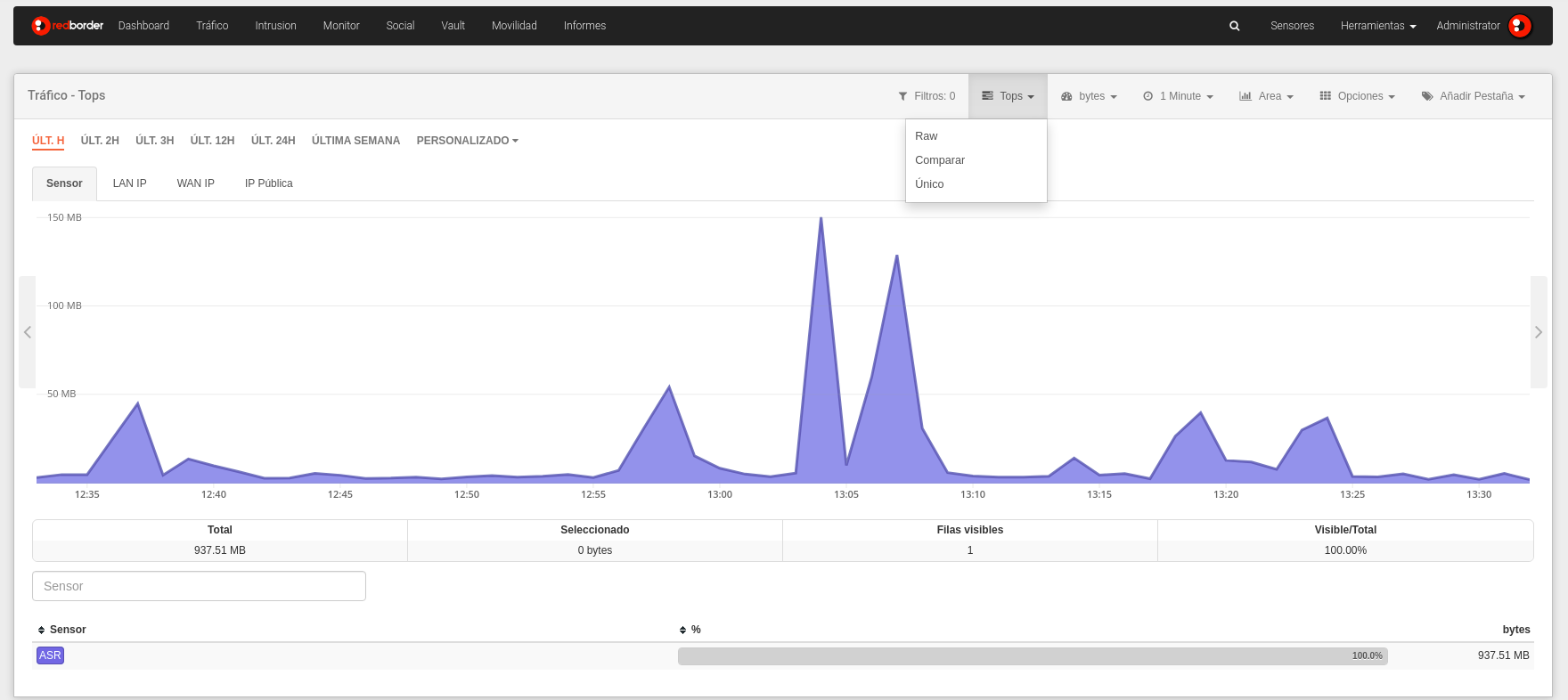1568x700 pixels.
Task: Select Raw from Tops menu
Action: (x=976, y=136)
